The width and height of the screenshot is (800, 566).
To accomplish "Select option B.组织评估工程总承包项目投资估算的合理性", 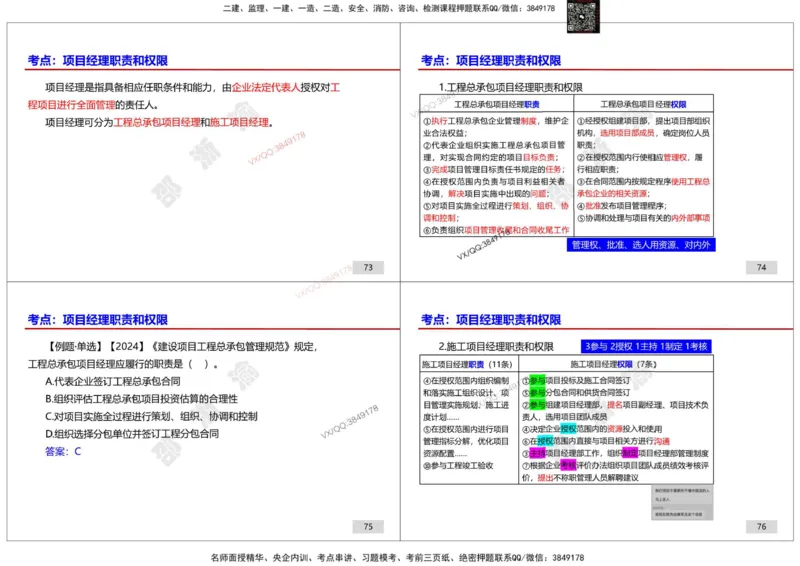I will point(141,399).
